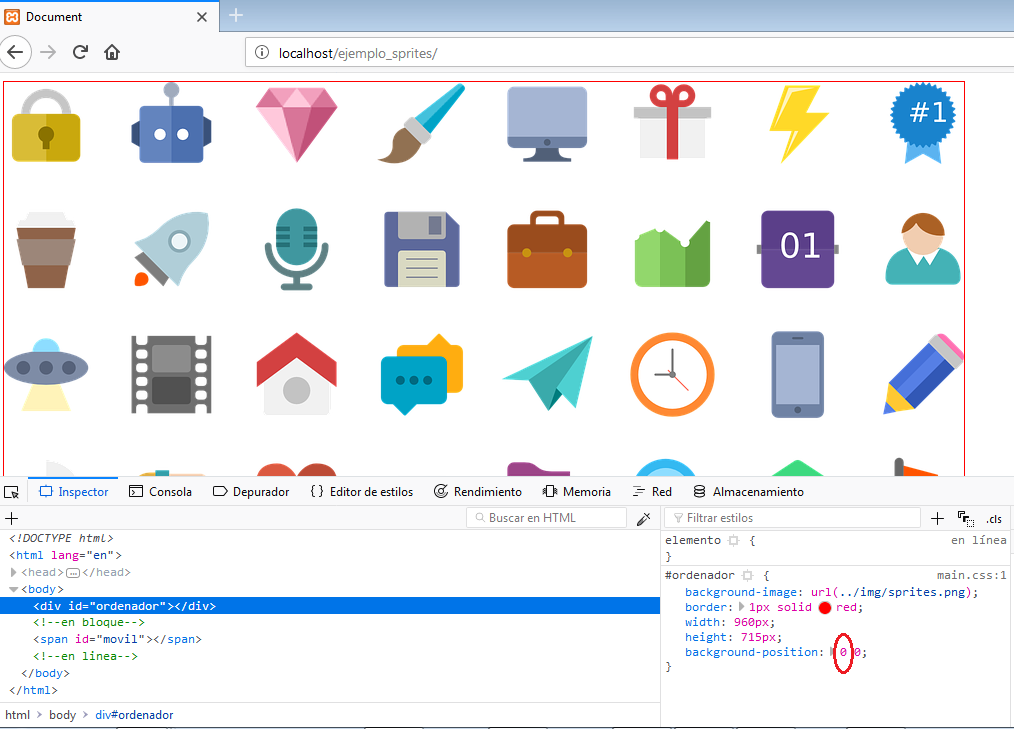Add a new style rule
This screenshot has height=729, width=1014.
click(937, 518)
